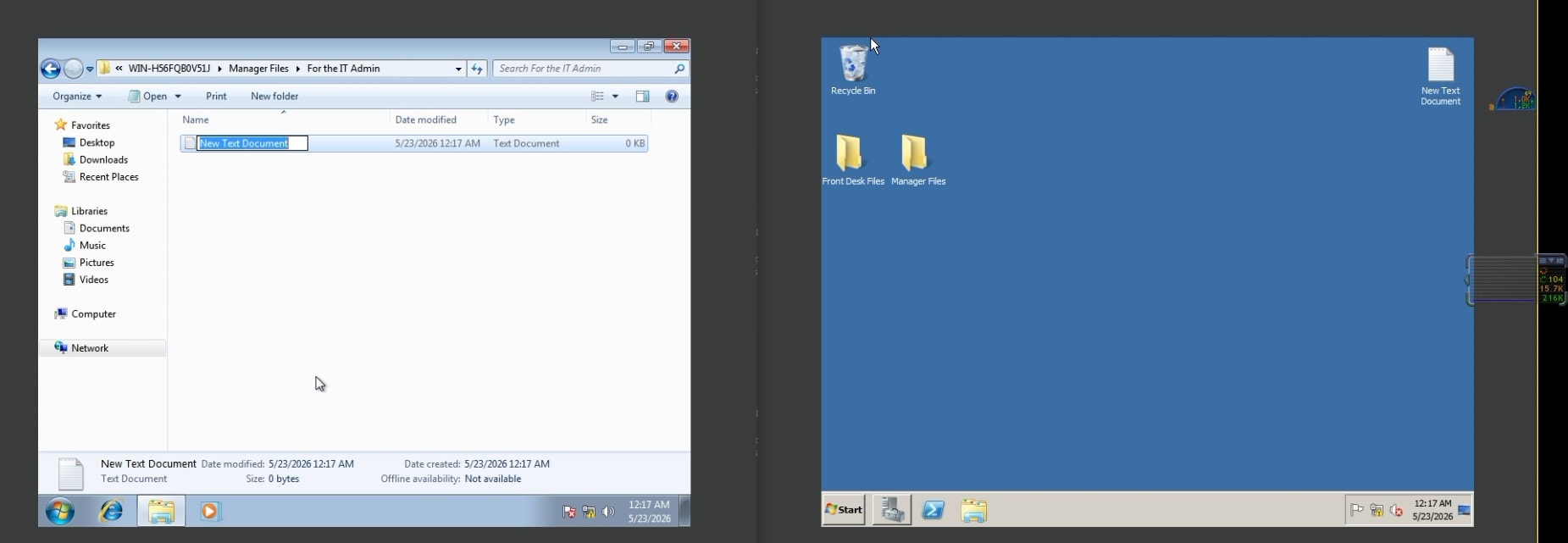
Task: Click the search magnifier icon
Action: [x=679, y=69]
